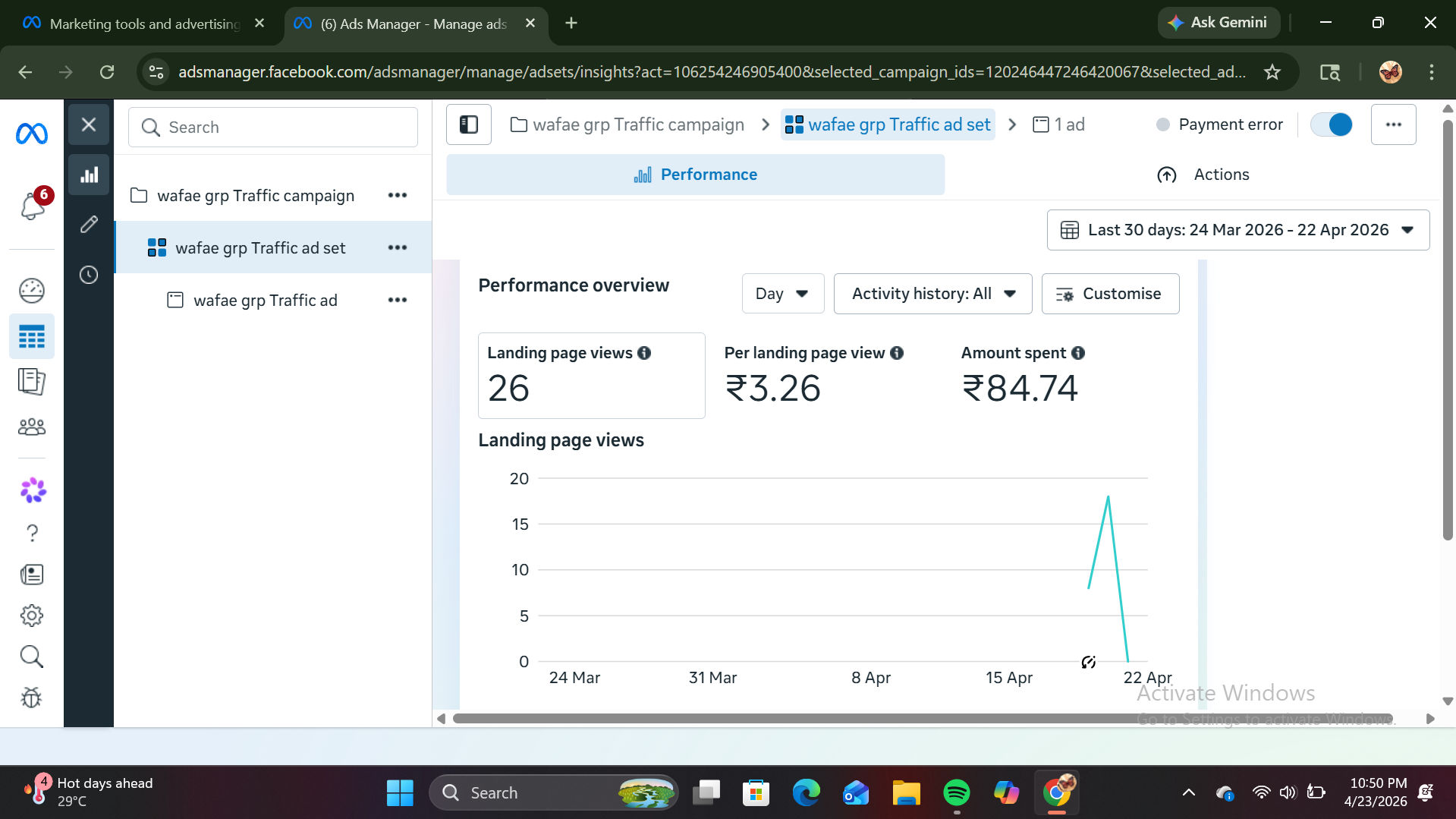The width and height of the screenshot is (1456, 819).
Task: Click the chart activity marker near 22 Apr
Action: (x=1089, y=662)
